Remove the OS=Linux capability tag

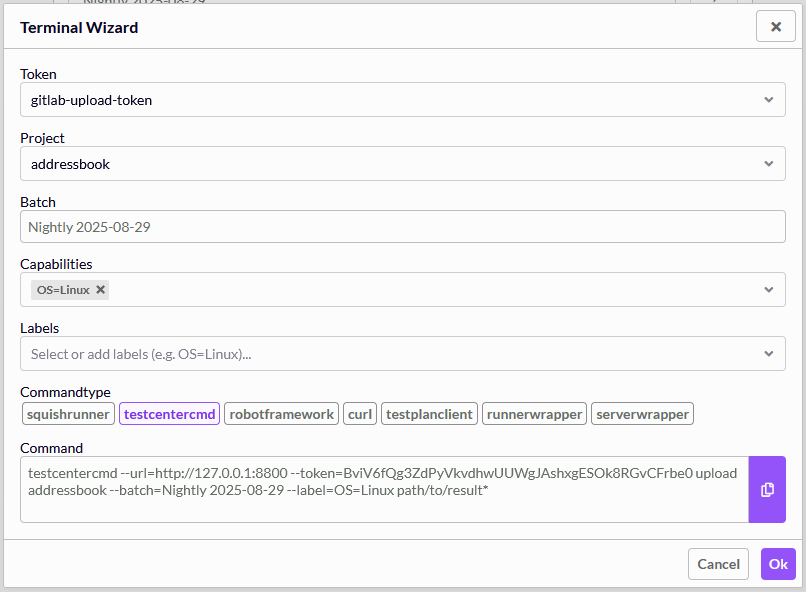pyautogui.click(x=100, y=290)
